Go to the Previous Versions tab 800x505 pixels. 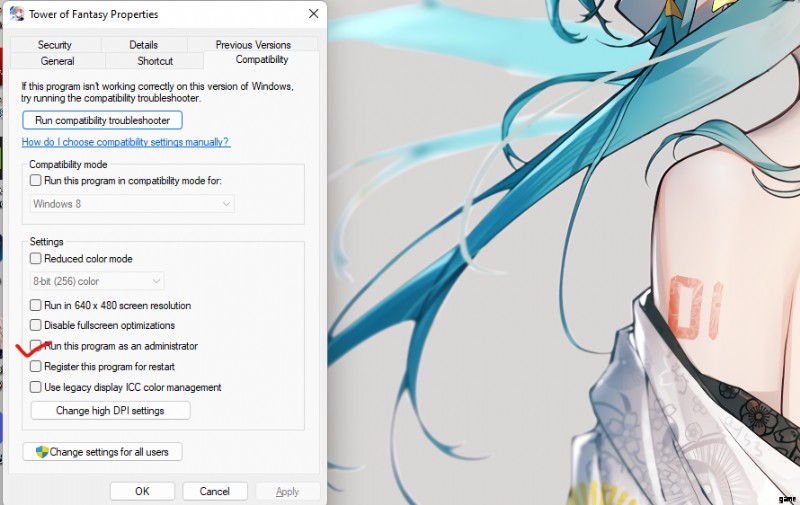[x=253, y=45]
